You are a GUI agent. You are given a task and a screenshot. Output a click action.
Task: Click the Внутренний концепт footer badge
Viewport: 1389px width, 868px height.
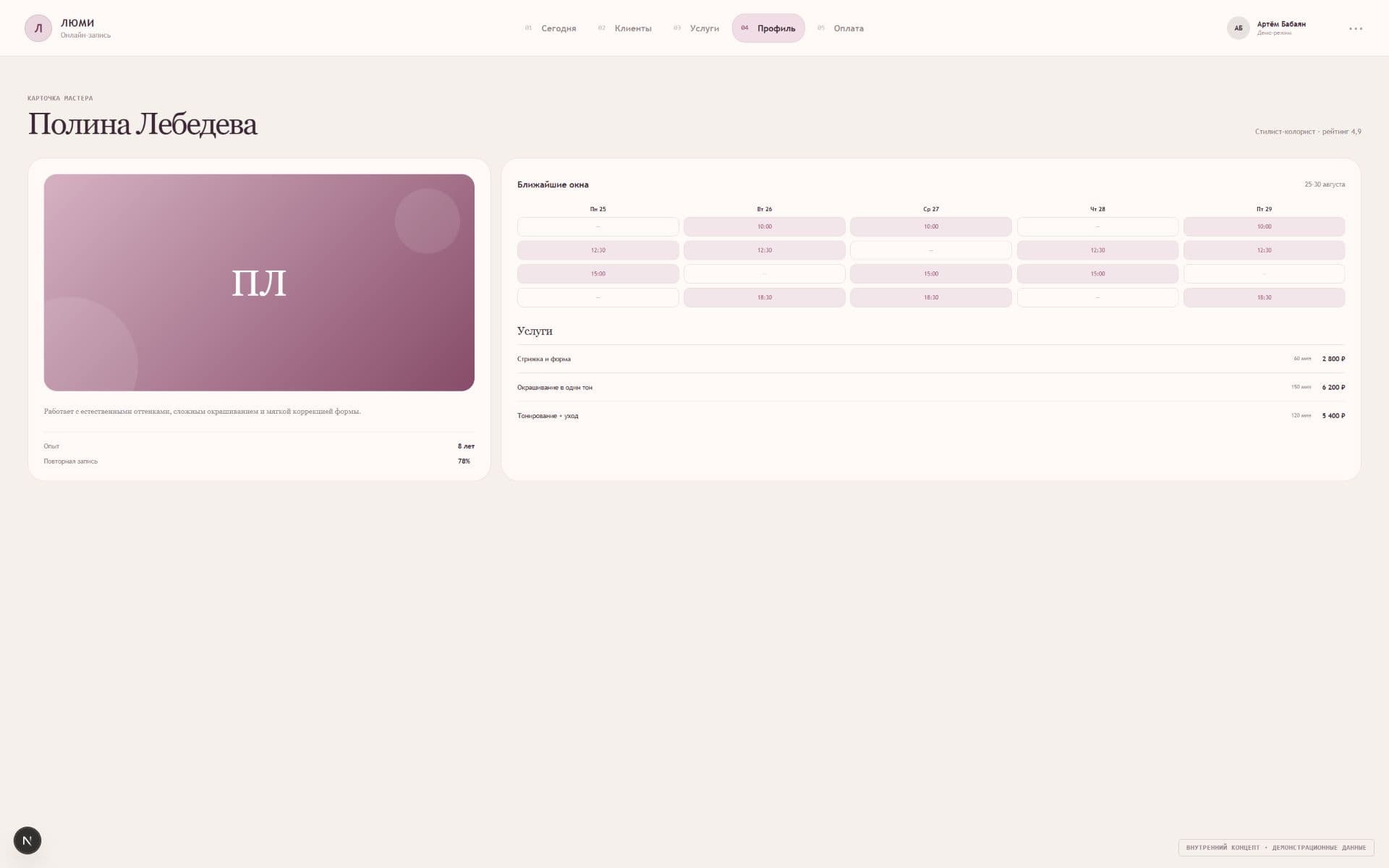coord(1276,848)
